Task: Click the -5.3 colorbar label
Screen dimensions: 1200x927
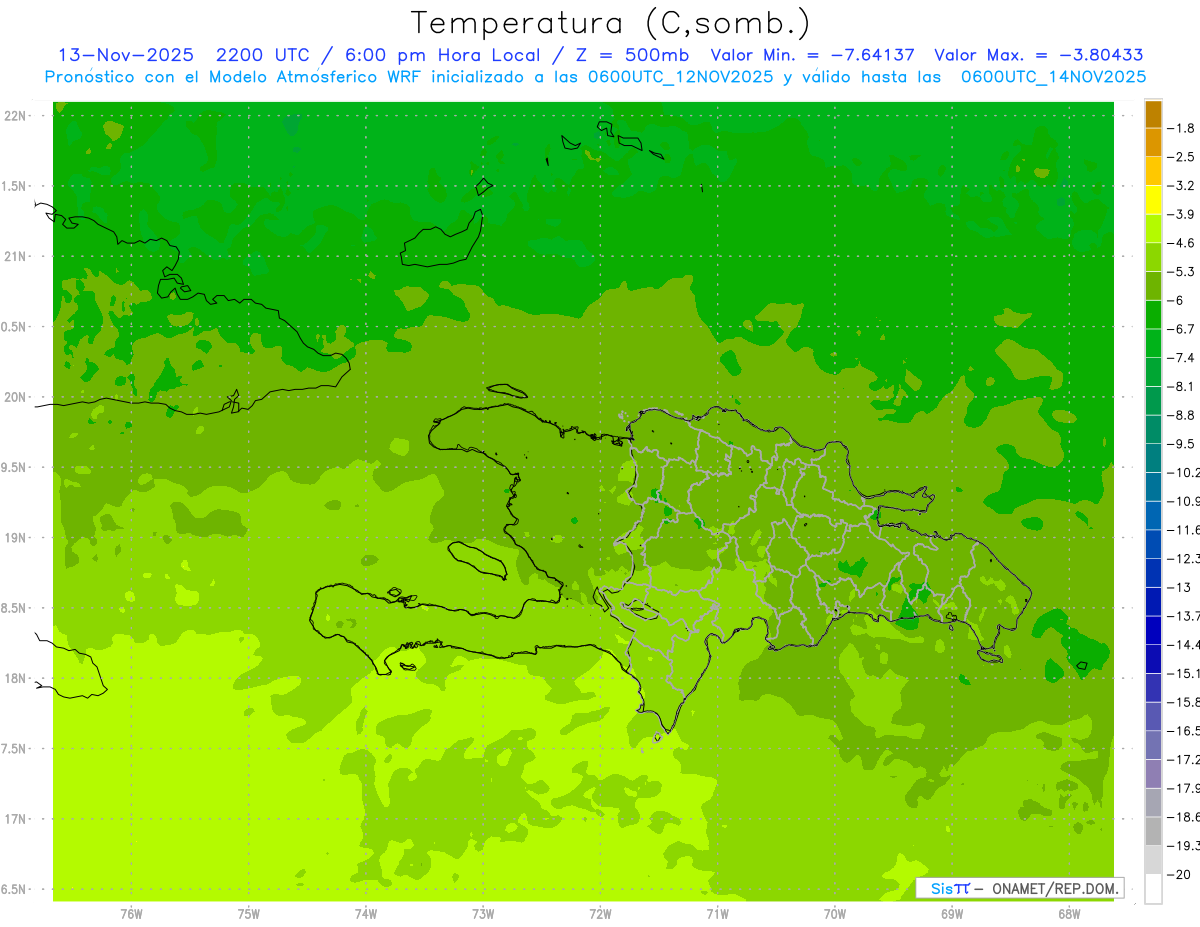Action: 1180,271
